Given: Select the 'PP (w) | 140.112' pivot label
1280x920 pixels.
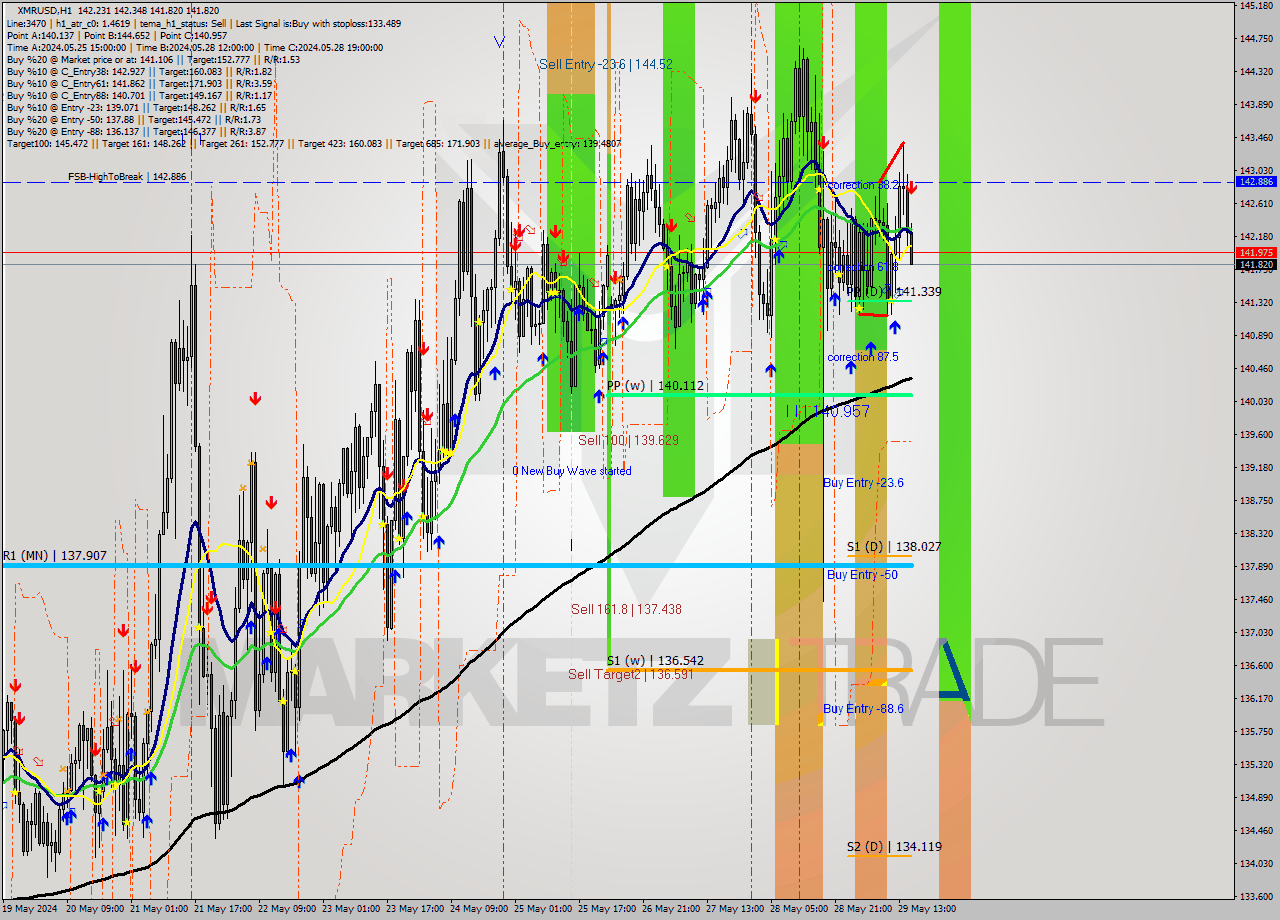Looking at the screenshot, I should (x=655, y=385).
